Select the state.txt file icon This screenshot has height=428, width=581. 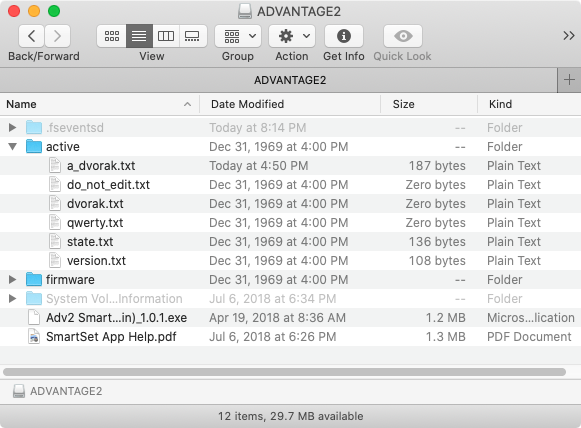click(55, 241)
